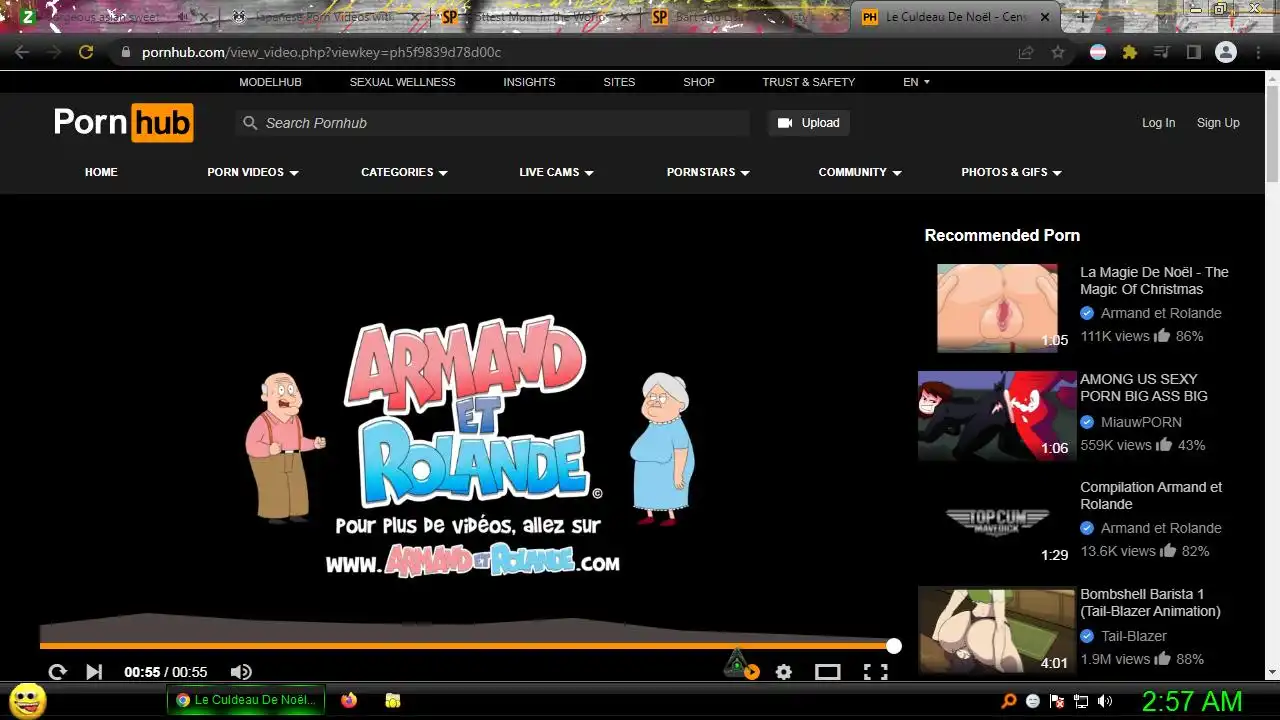The height and width of the screenshot is (720, 1280).
Task: Focus the Search Pornhub input field
Action: pyautogui.click(x=493, y=123)
